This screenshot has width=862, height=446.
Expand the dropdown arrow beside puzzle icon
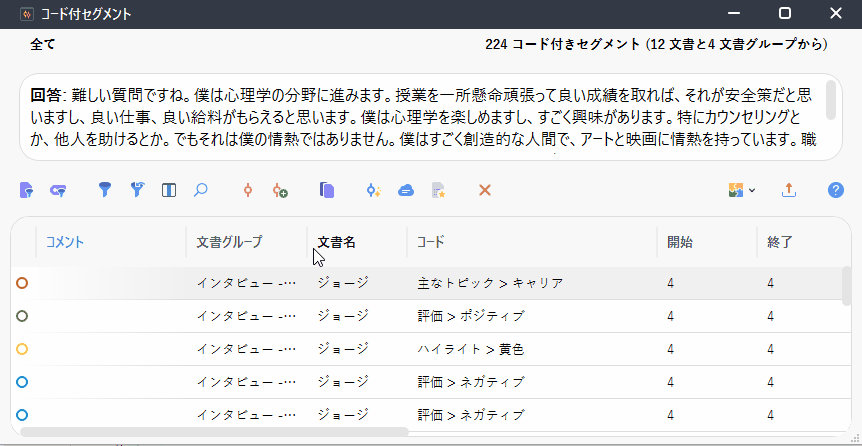pyautogui.click(x=752, y=191)
